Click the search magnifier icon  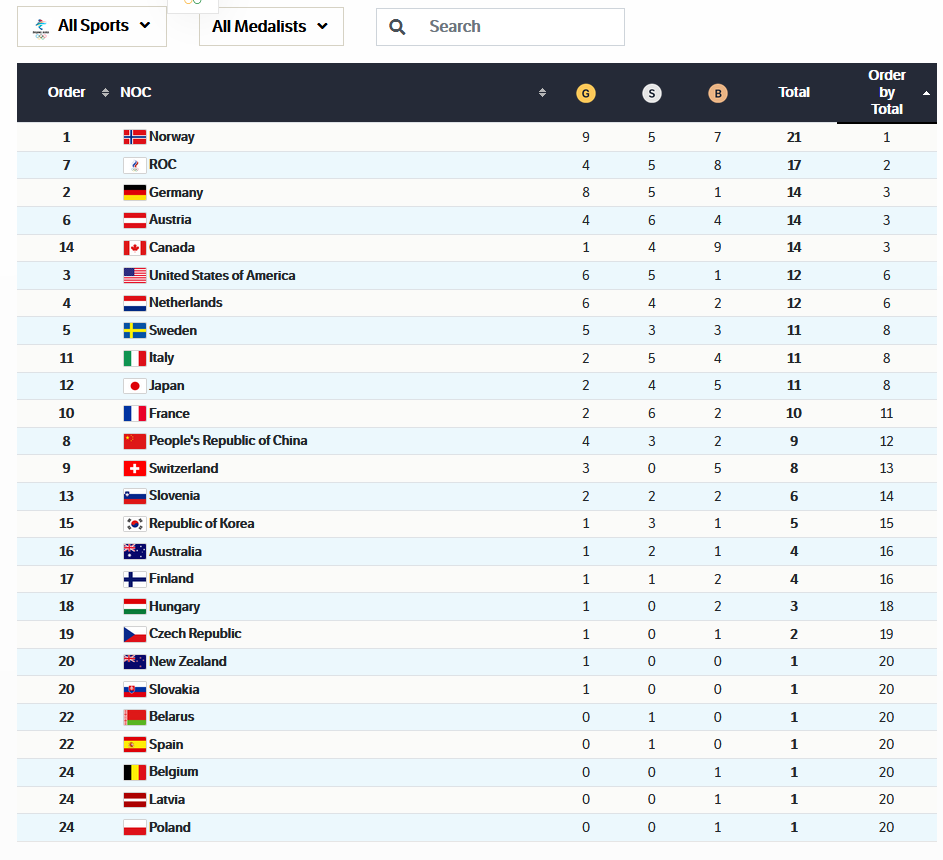pyautogui.click(x=397, y=27)
